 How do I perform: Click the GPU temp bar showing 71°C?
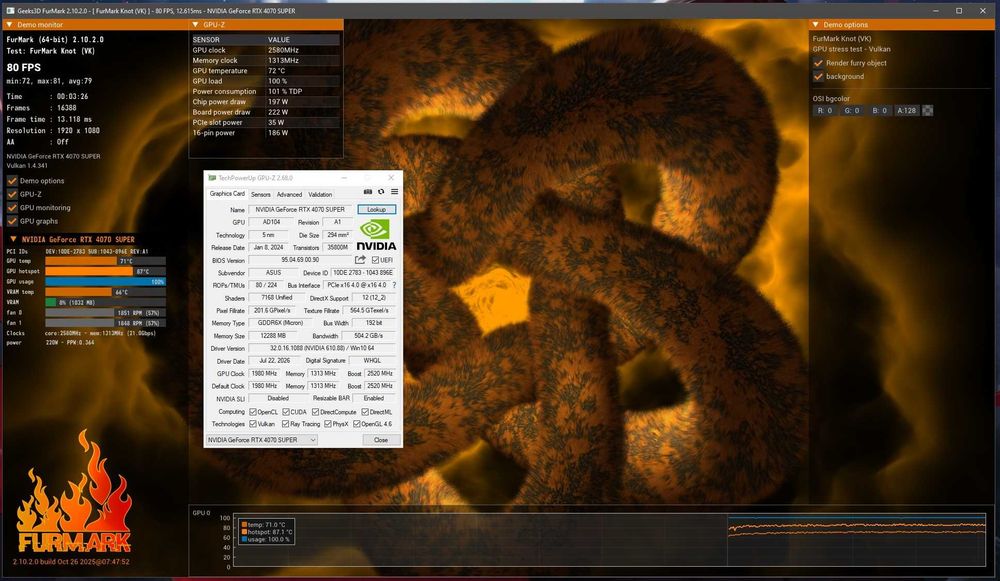[x=105, y=261]
